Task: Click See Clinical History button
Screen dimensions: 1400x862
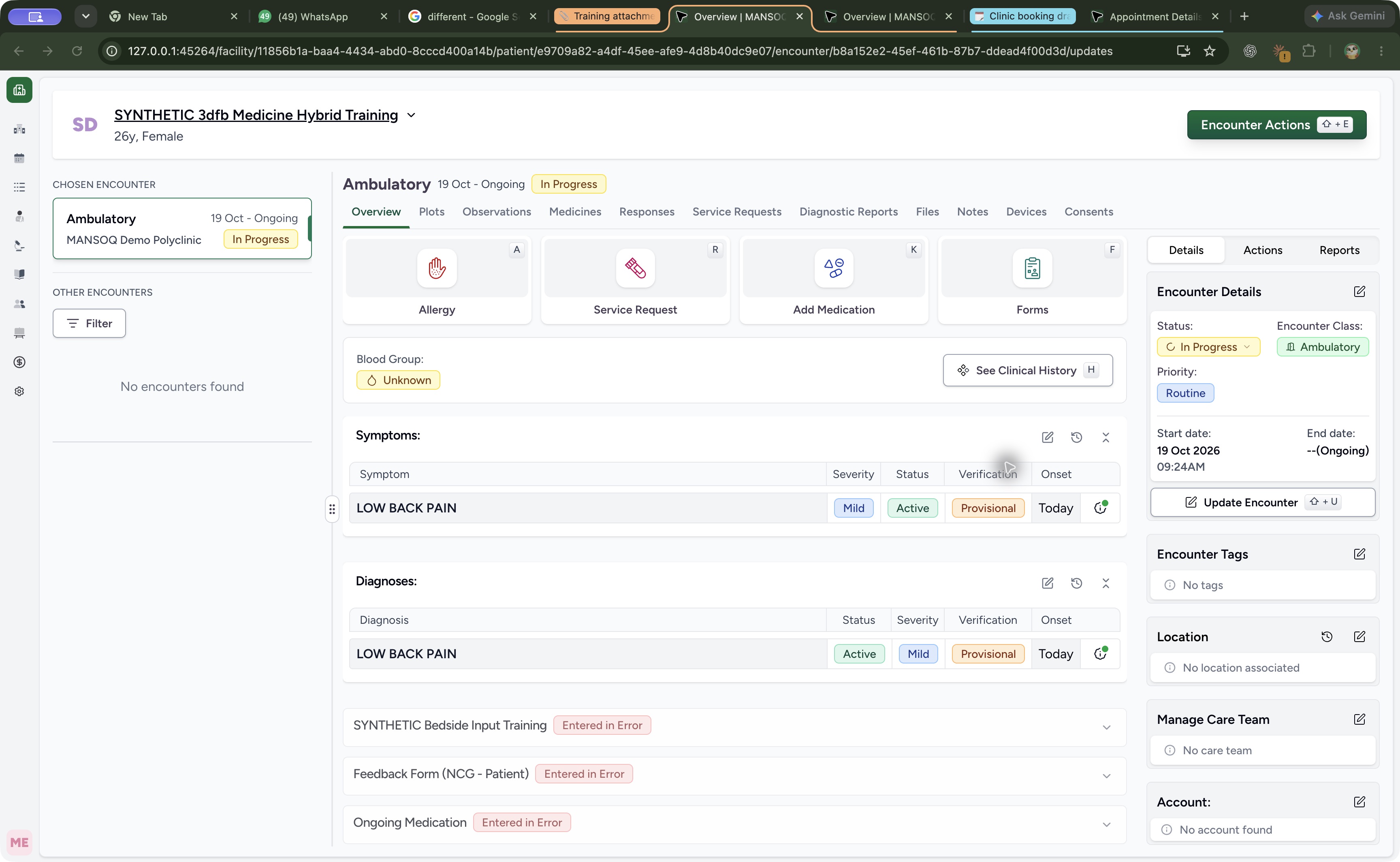Action: point(1027,370)
